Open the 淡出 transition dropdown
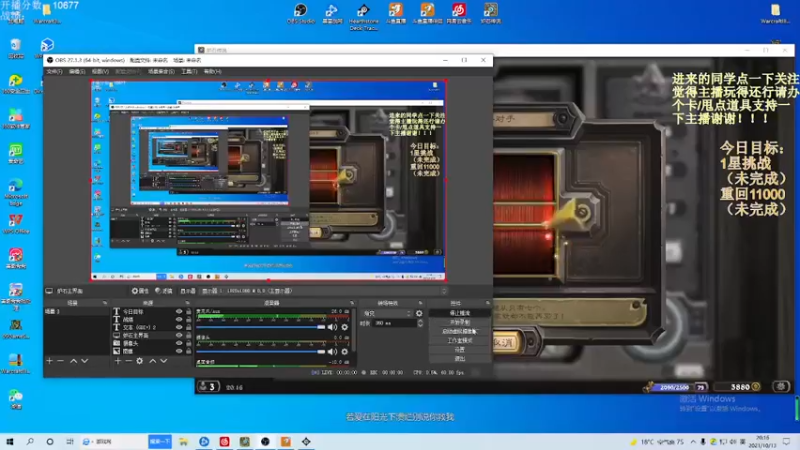 [x=387, y=313]
